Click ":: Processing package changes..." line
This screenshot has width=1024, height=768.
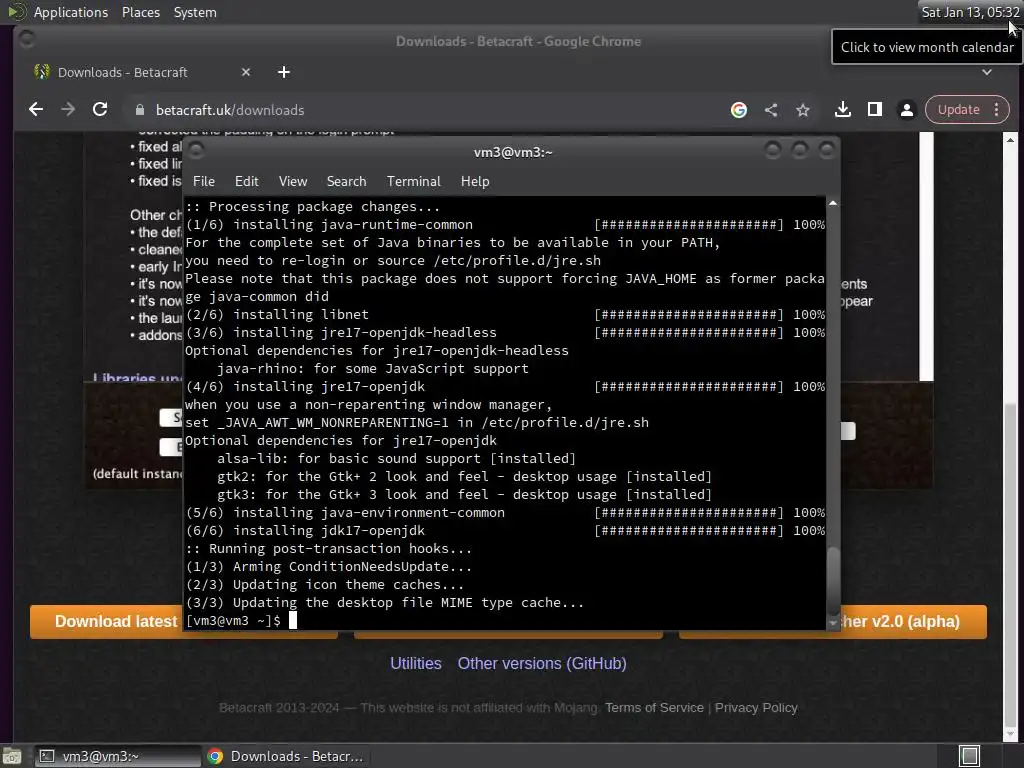312,207
